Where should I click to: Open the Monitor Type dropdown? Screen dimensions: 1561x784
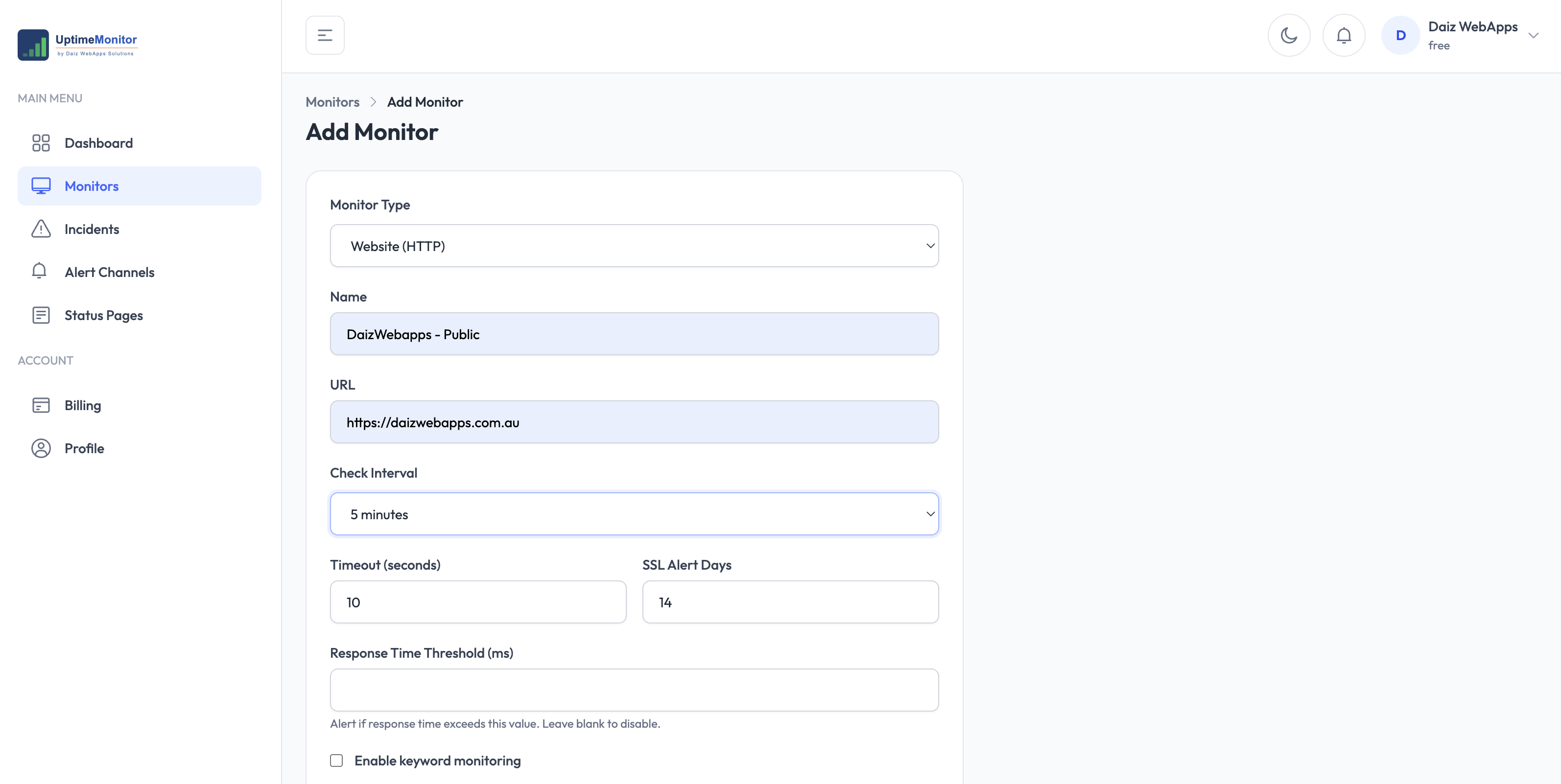634,246
